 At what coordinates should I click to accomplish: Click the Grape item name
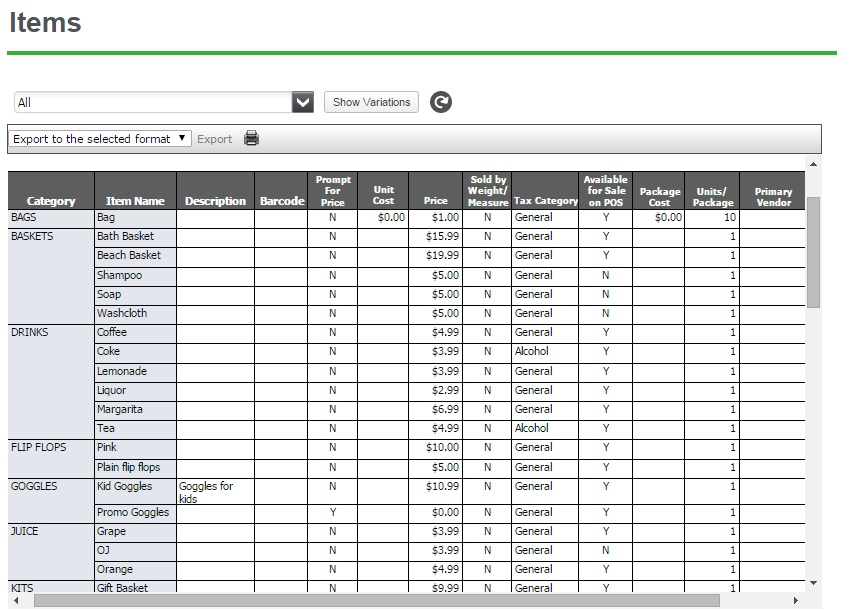click(x=111, y=531)
